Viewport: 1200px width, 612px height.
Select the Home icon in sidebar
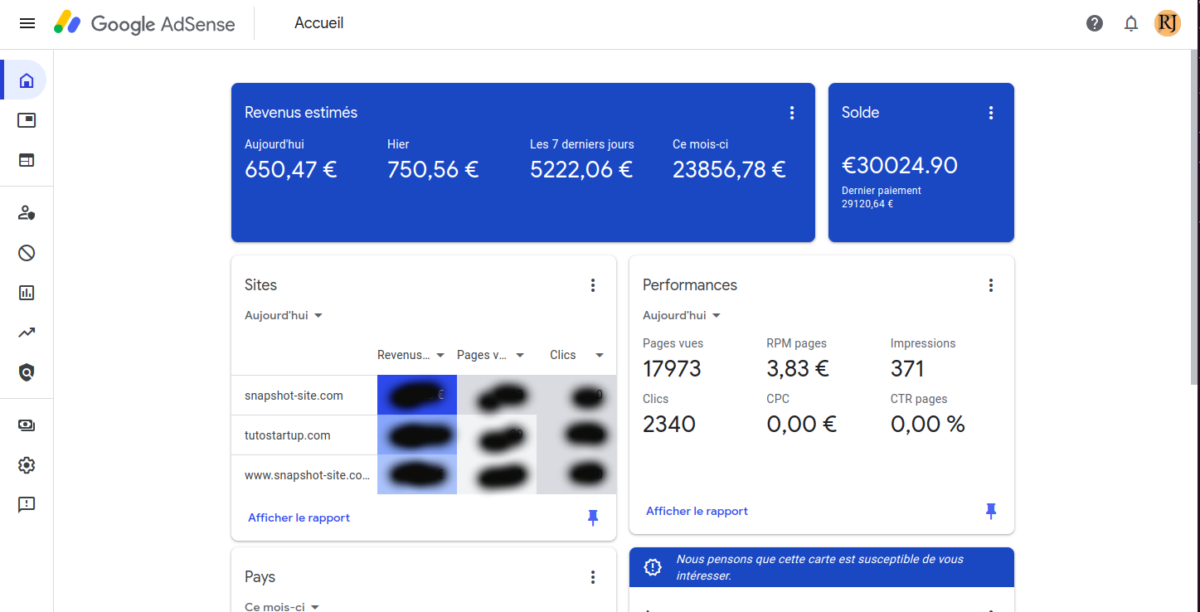pyautogui.click(x=27, y=80)
